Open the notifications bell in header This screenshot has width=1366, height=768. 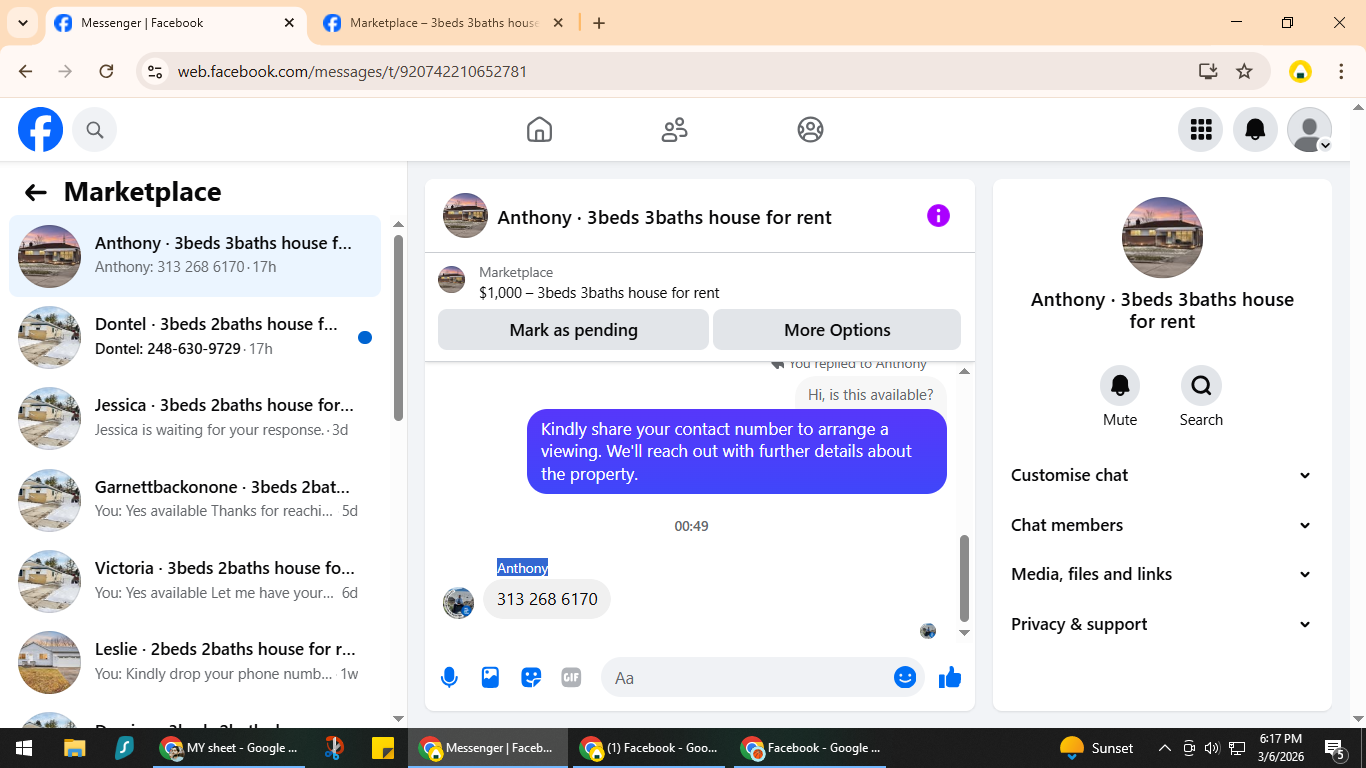(1255, 129)
